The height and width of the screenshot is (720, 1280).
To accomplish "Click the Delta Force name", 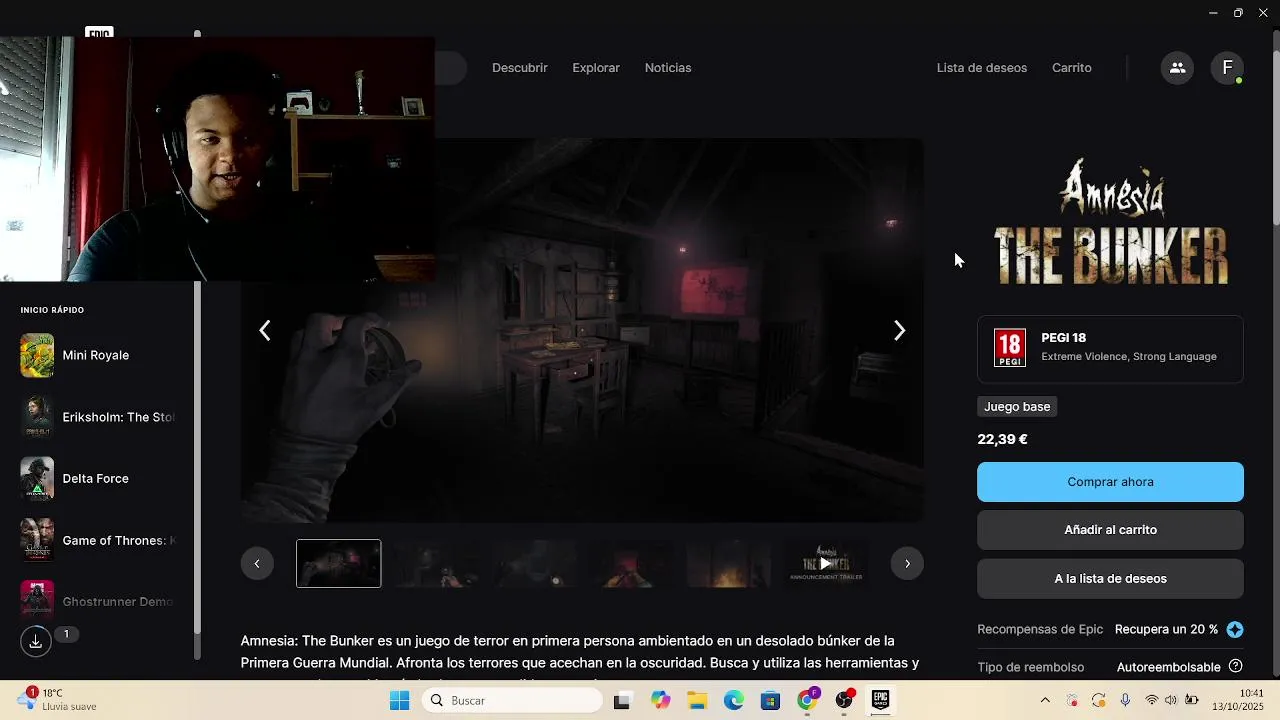I will pyautogui.click(x=96, y=478).
